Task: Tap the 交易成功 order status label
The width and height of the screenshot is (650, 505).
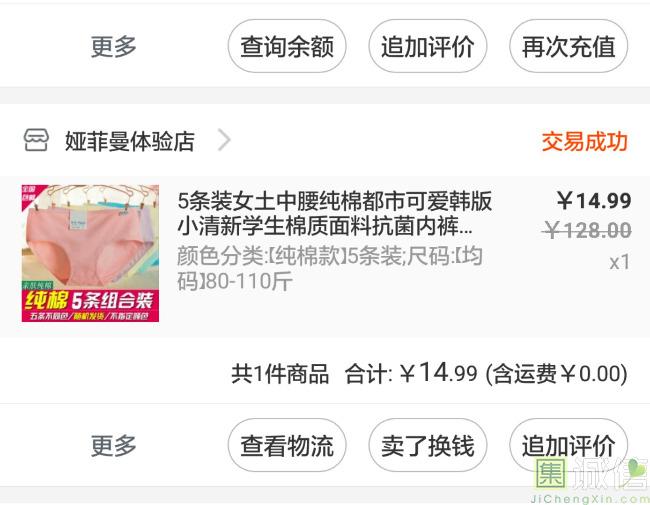Action: point(585,141)
